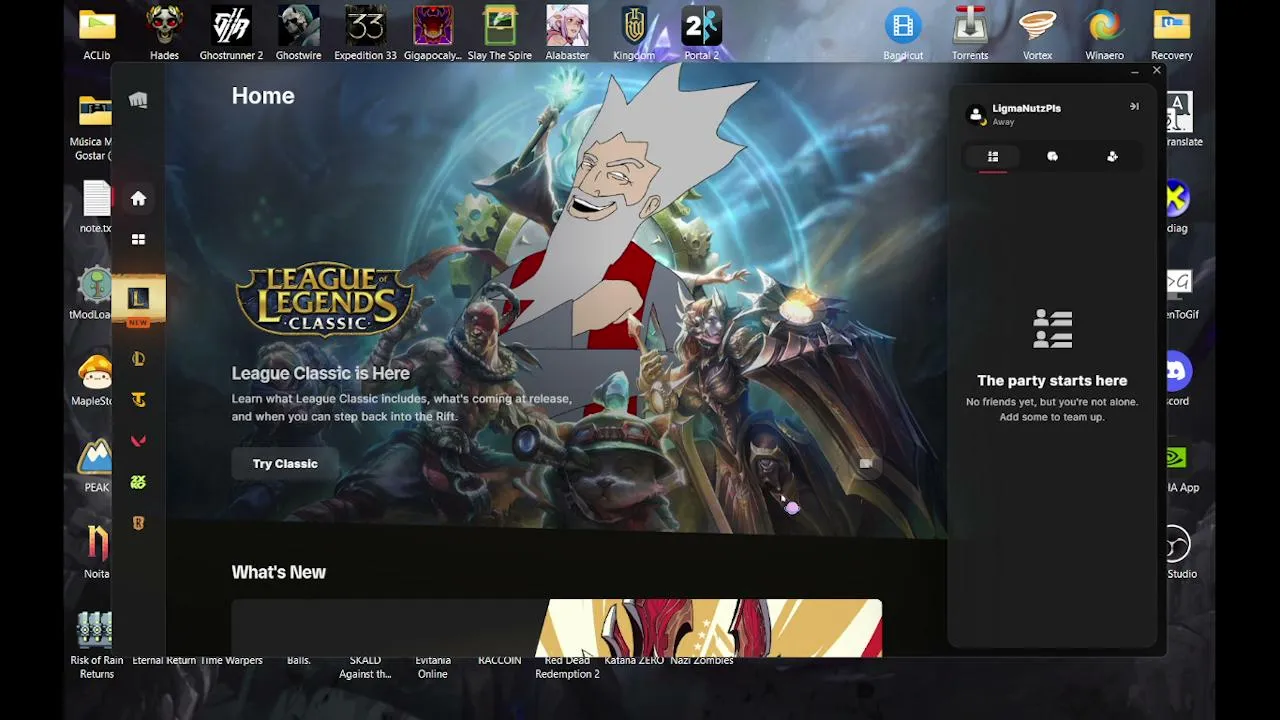The image size is (1280, 720).
Task: Click the "What's New" section heading
Action: pyautogui.click(x=279, y=572)
